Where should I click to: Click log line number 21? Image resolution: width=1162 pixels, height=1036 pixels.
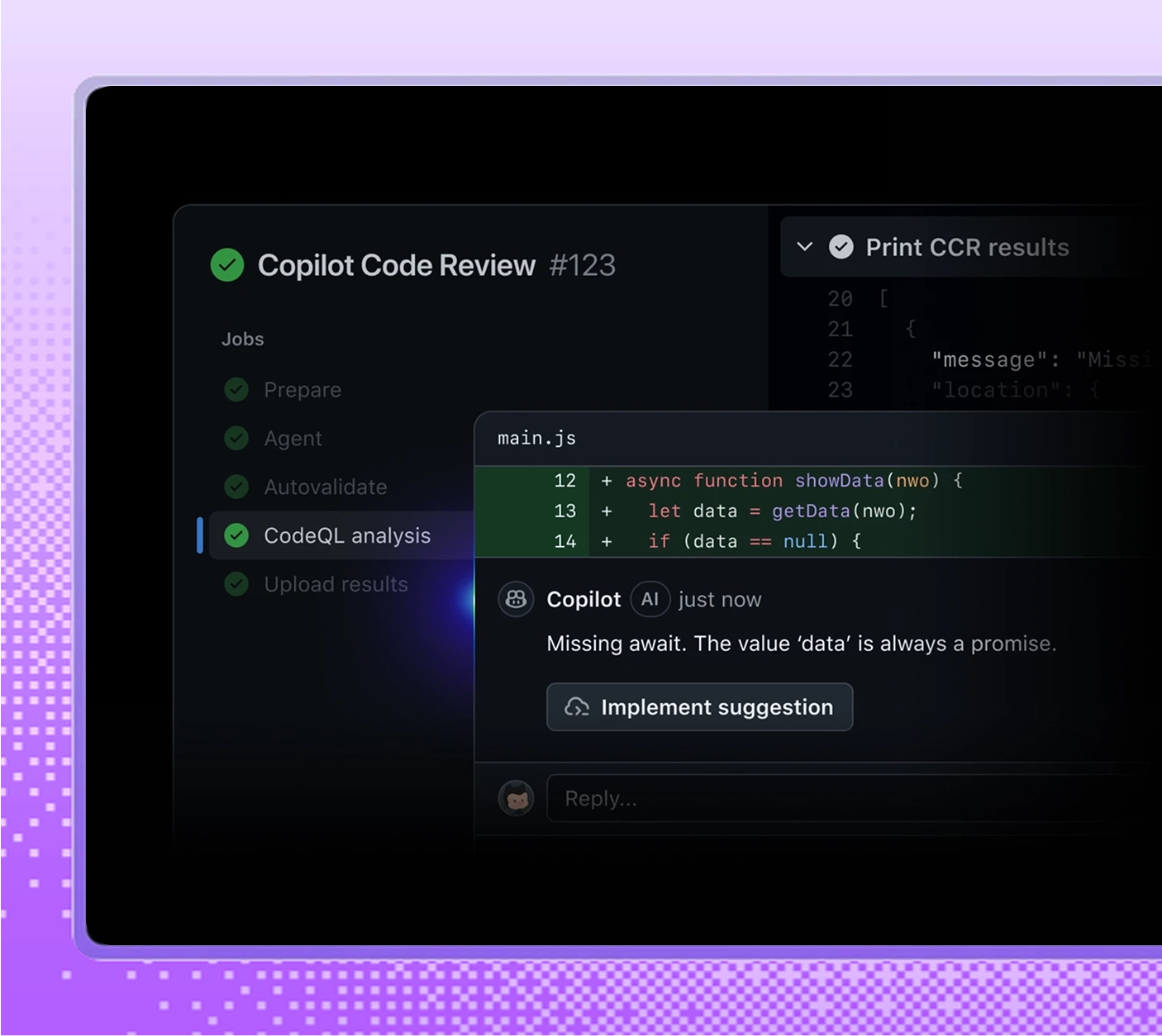tap(841, 329)
